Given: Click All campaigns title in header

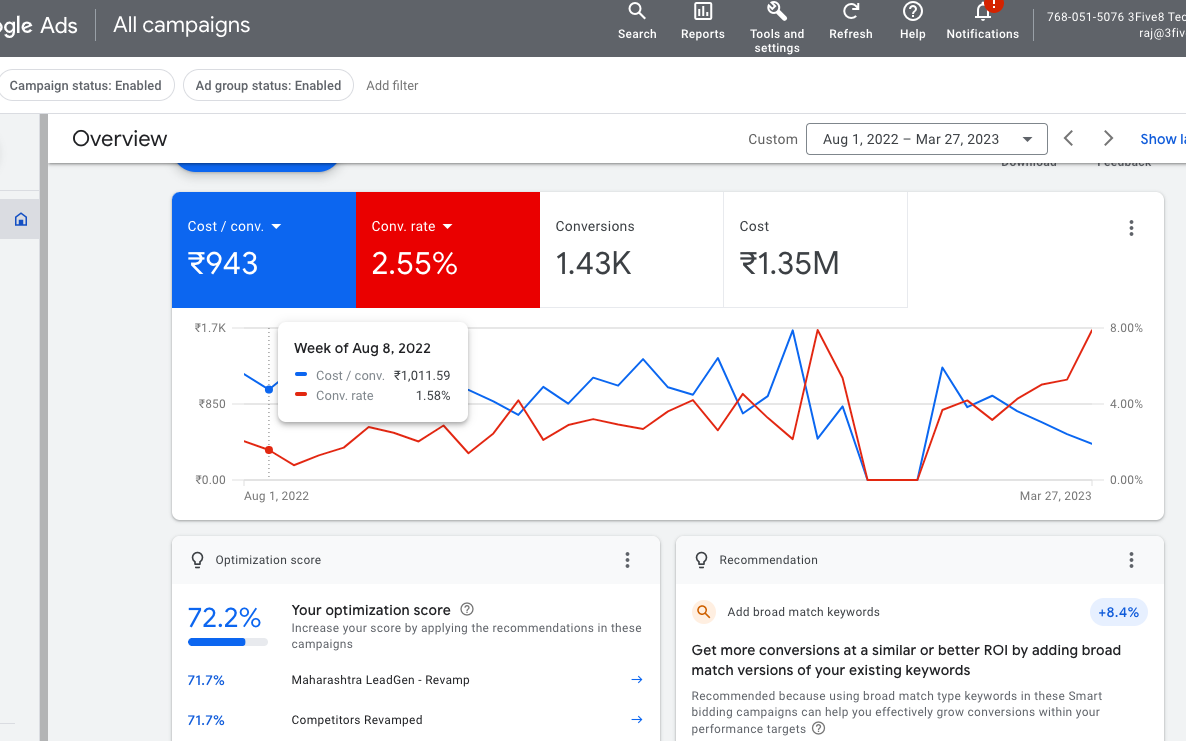Looking at the screenshot, I should (182, 25).
